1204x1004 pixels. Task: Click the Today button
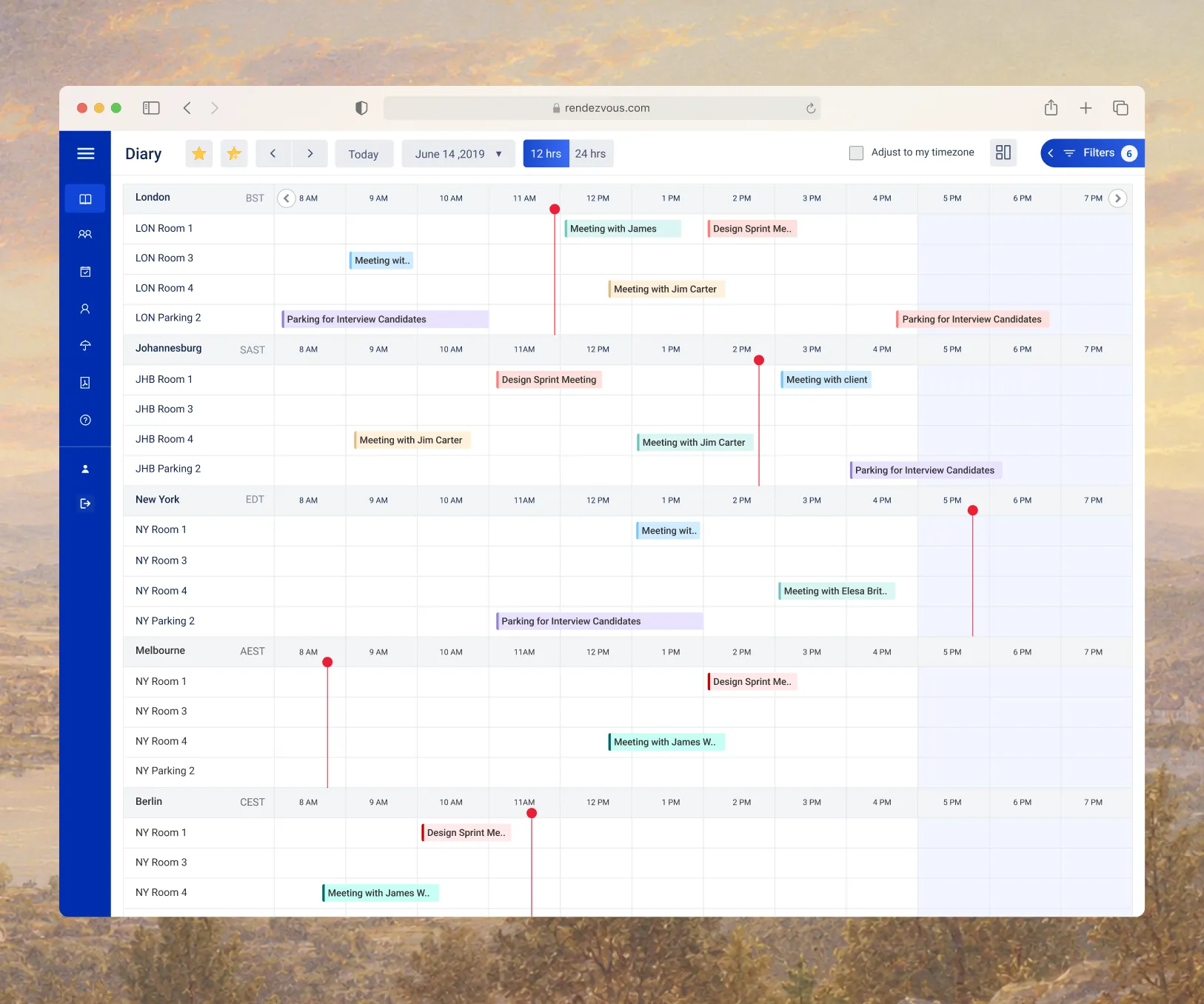(364, 153)
